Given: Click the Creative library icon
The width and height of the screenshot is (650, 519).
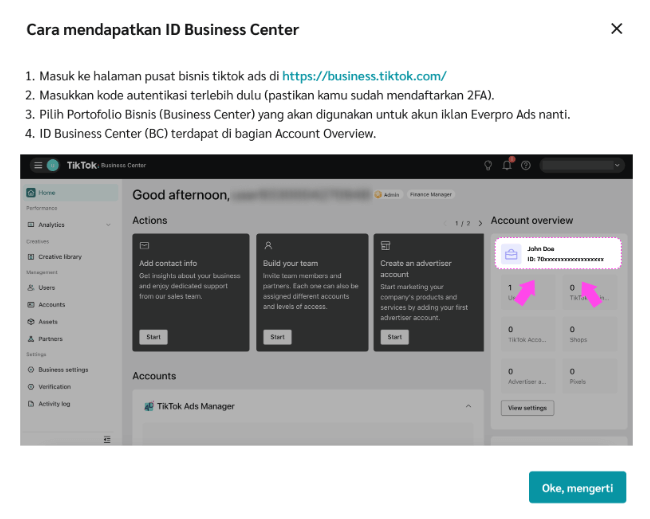Looking at the screenshot, I should [31, 257].
